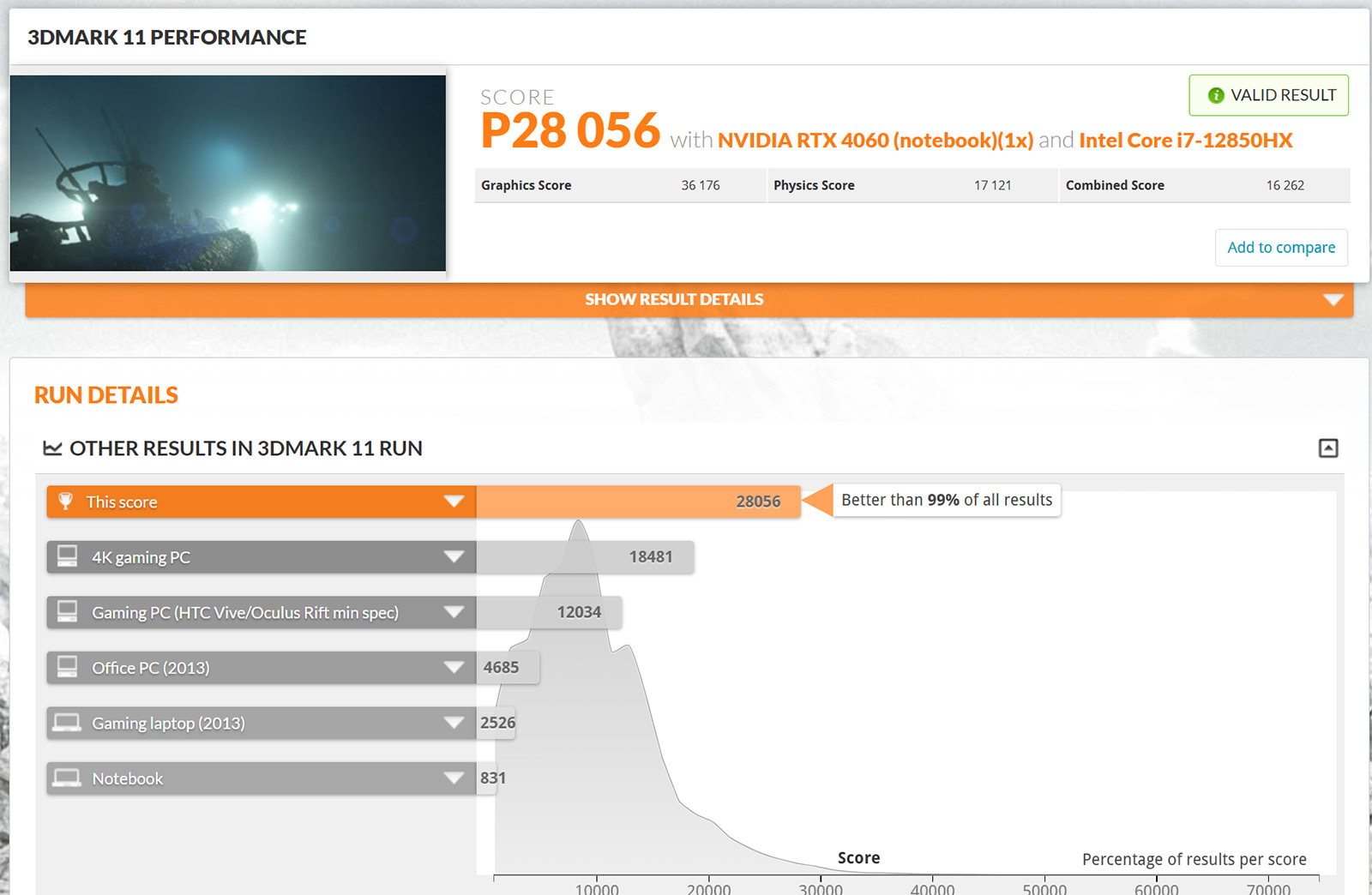Screen dimensions: 1372x895
Task: Open the Office PC (2013) dropdown arrow
Action: (x=454, y=668)
